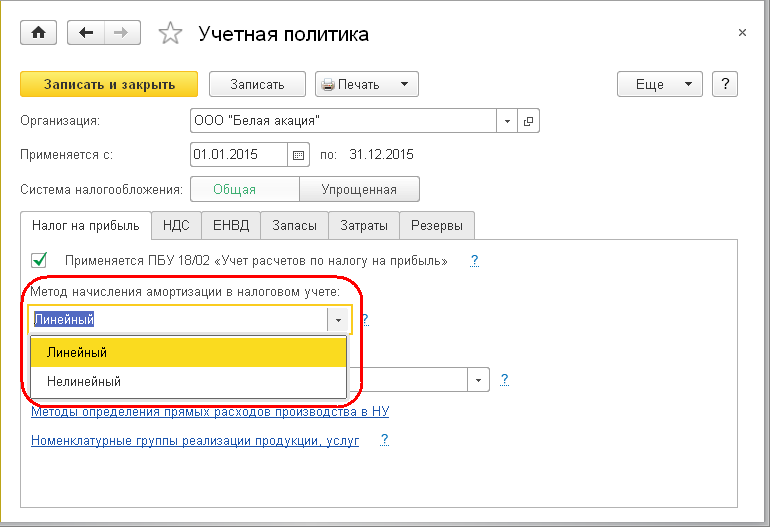Select Упрощенная taxation system

pyautogui.click(x=359, y=189)
